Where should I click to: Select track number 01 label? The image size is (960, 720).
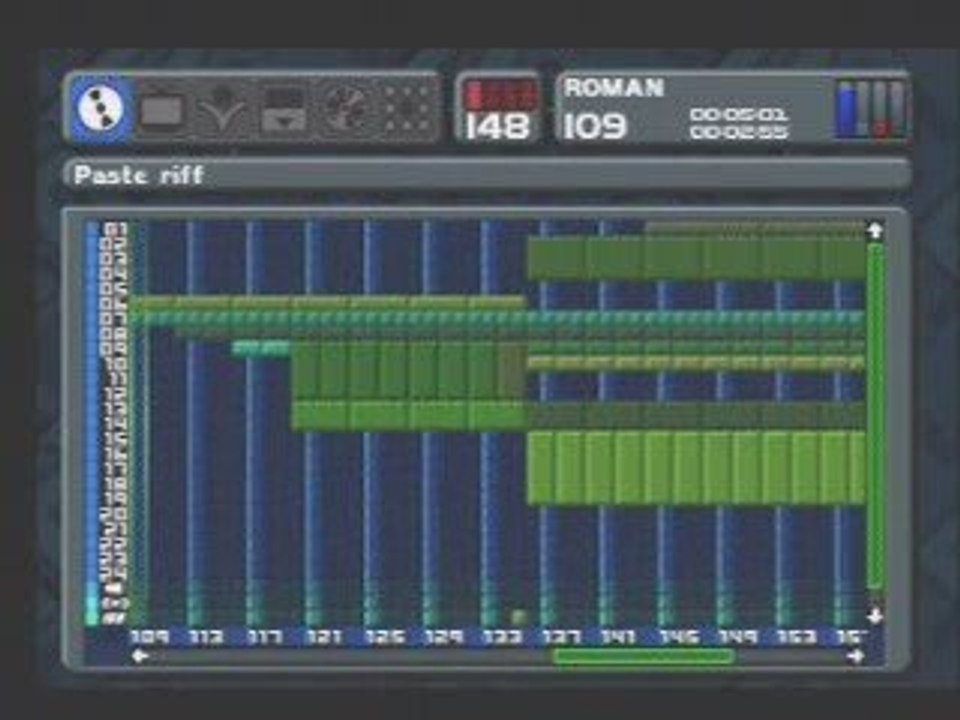(x=115, y=230)
